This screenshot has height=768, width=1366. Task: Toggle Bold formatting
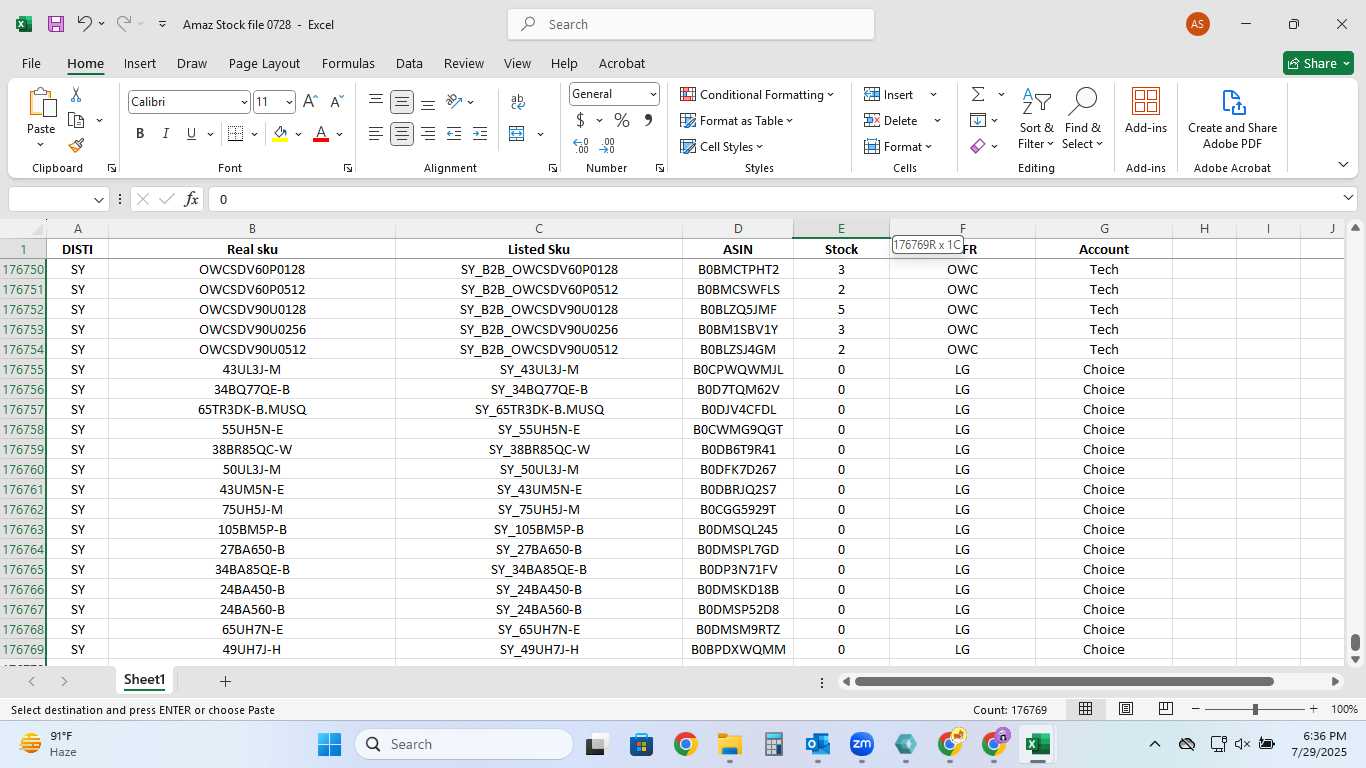140,134
